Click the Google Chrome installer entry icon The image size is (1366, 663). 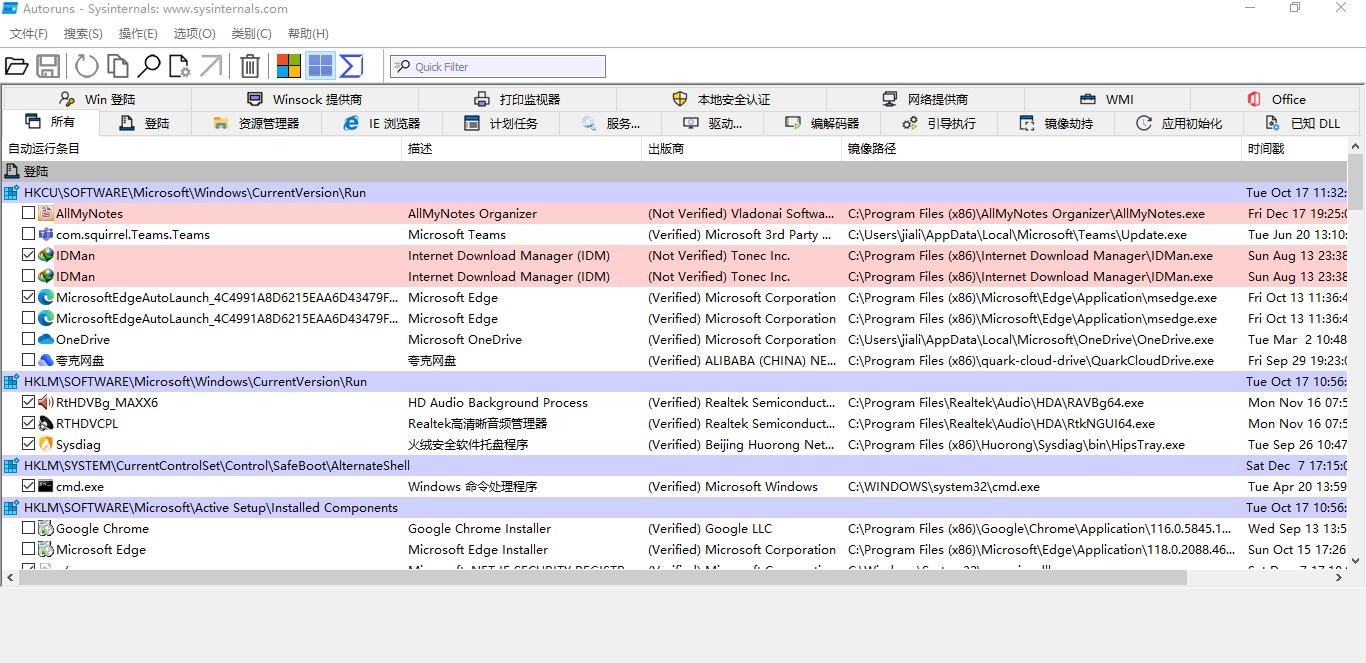click(46, 528)
